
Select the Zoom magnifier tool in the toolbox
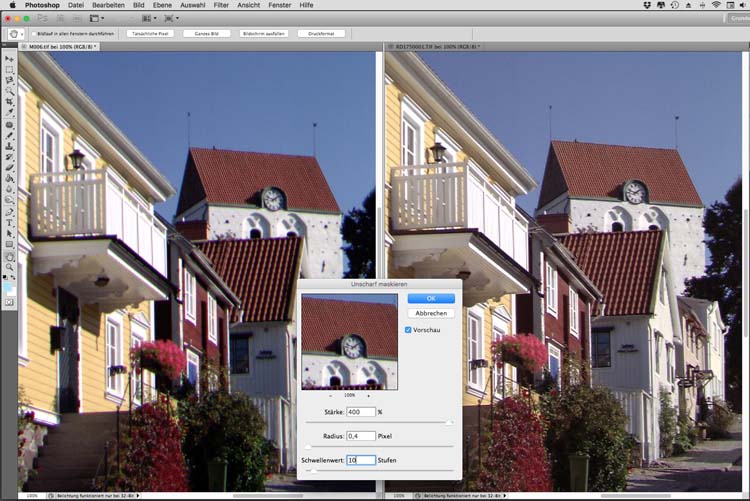click(10, 267)
